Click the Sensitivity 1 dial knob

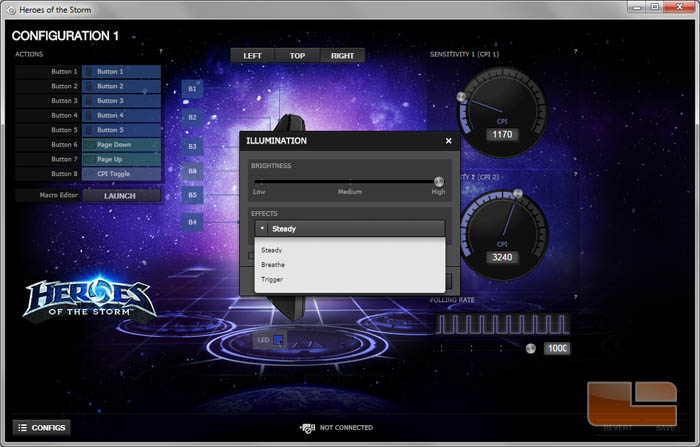pos(461,96)
